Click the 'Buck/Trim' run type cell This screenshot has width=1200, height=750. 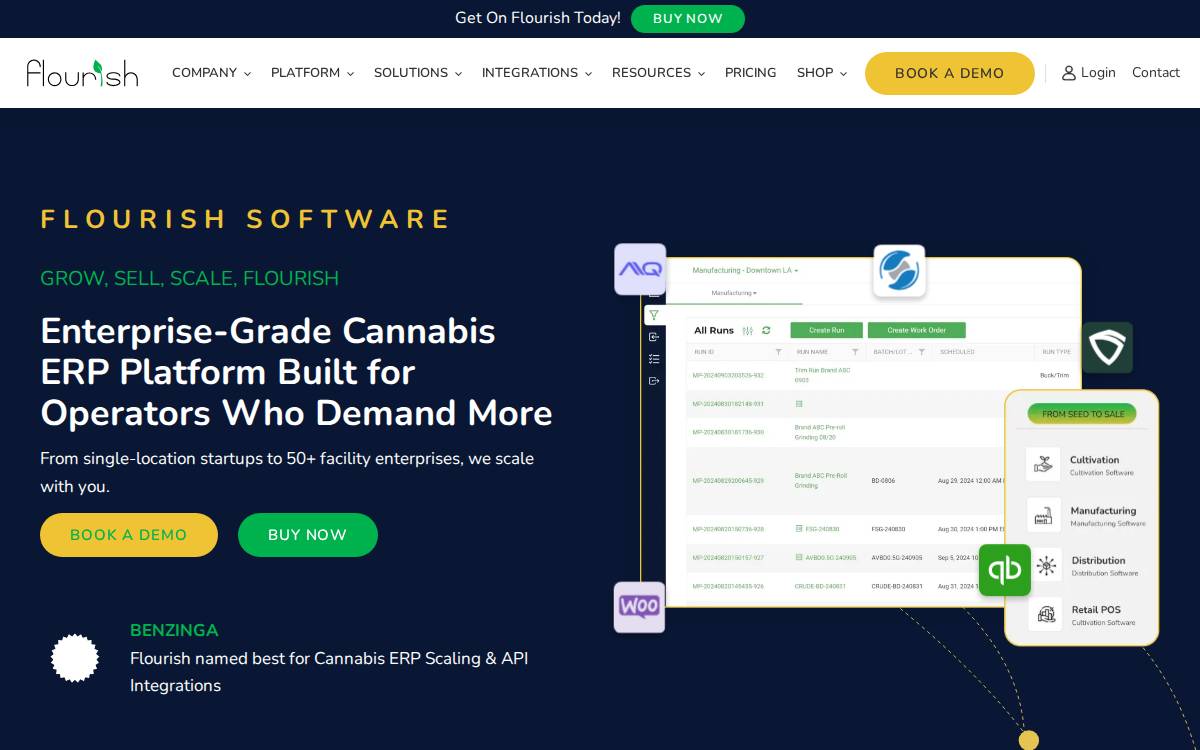click(1055, 375)
